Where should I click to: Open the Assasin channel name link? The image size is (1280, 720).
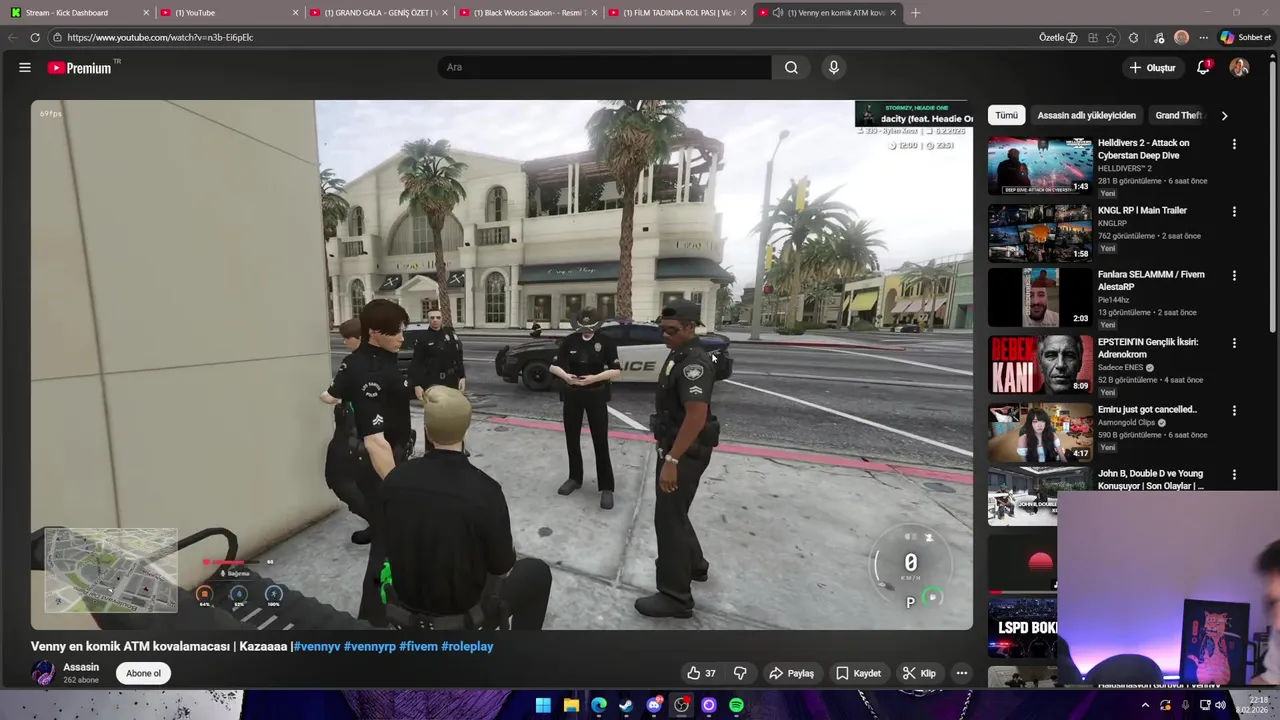pos(81,667)
